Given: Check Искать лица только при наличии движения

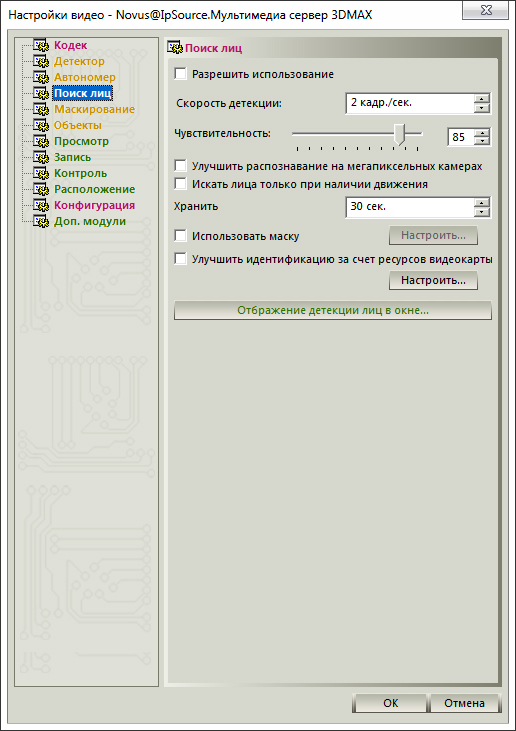Looking at the screenshot, I should point(180,184).
